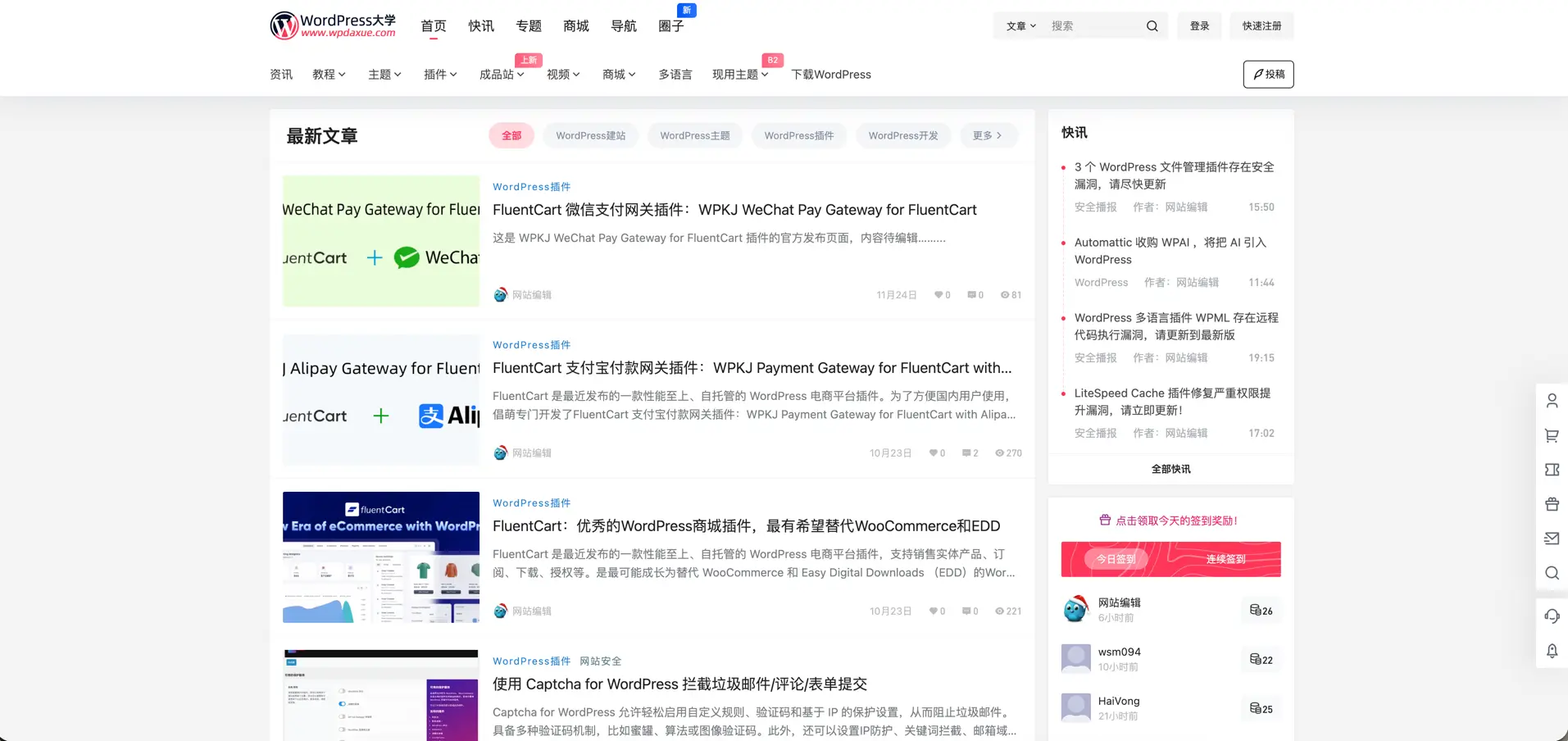Select the WordPress建站 filter tab
The height and width of the screenshot is (741, 1568).
coord(590,136)
